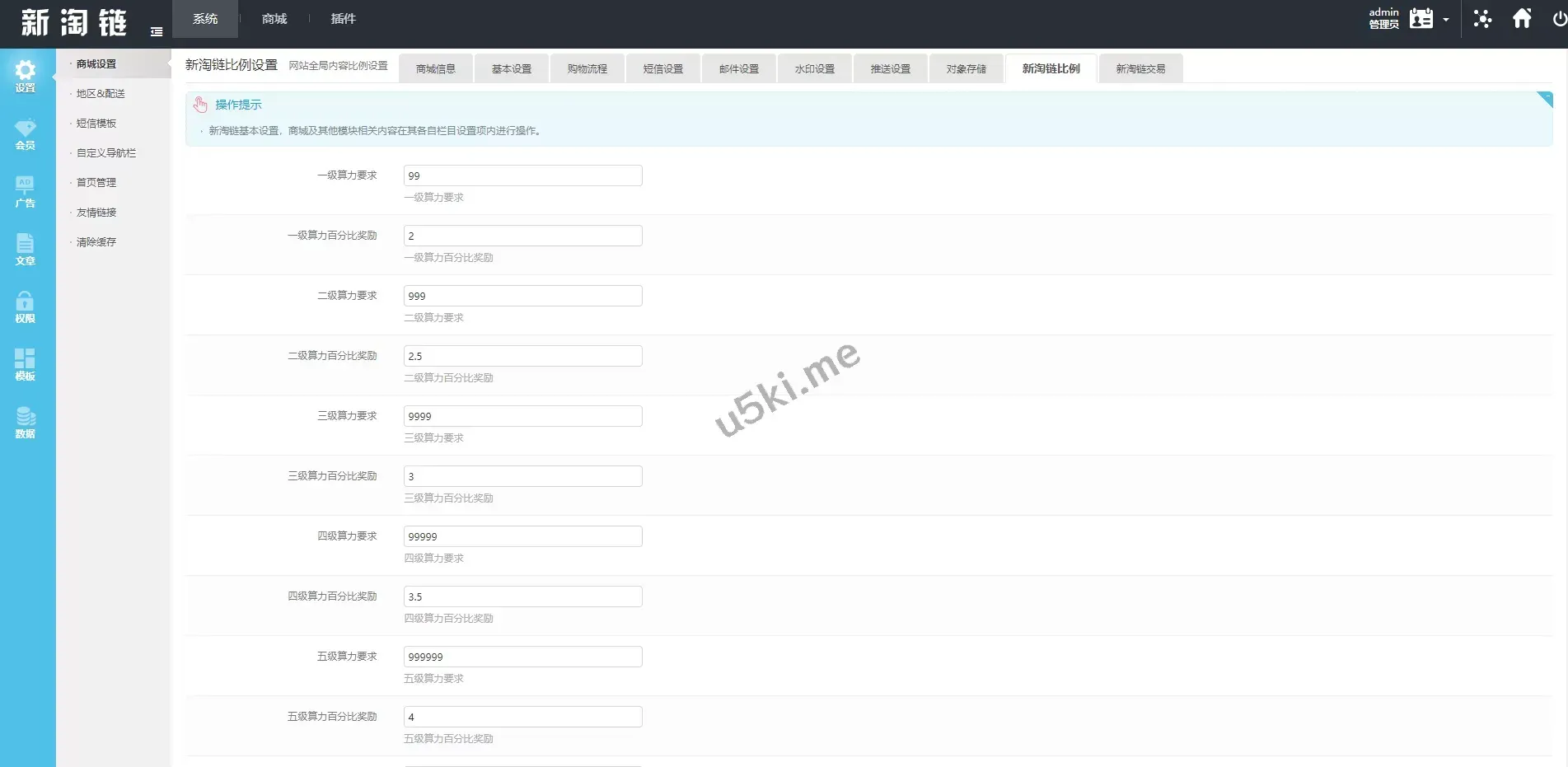1568x767 pixels.
Task: Open the 模板 grid icon section
Action: 26,364
